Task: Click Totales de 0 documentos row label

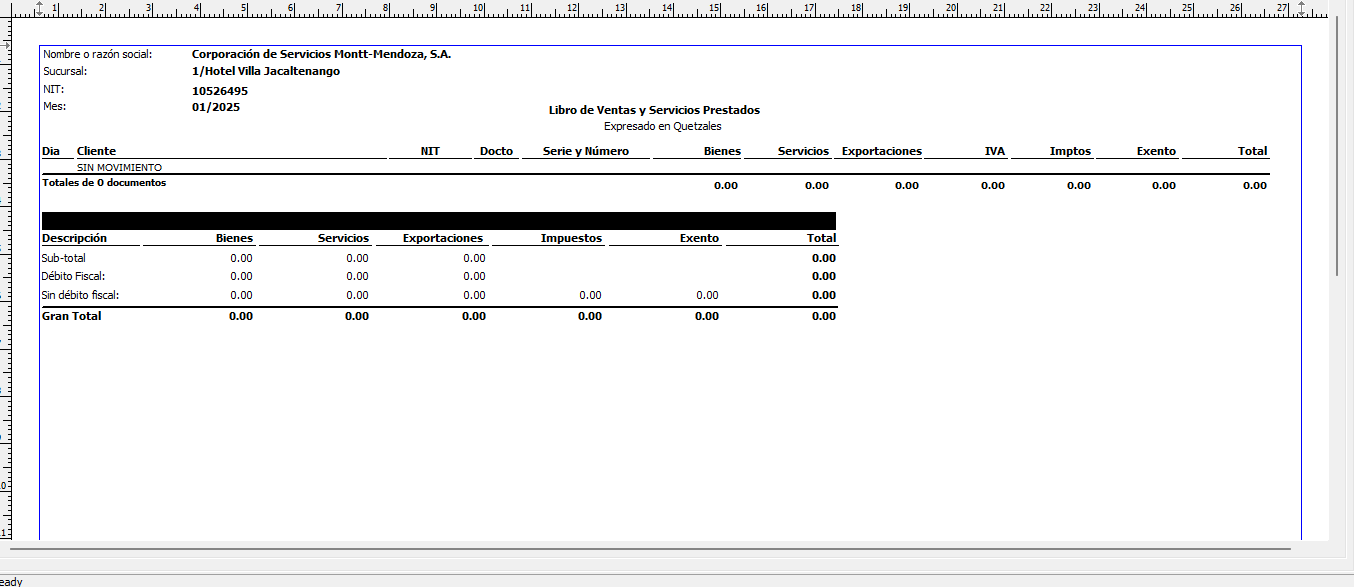Action: coord(104,183)
